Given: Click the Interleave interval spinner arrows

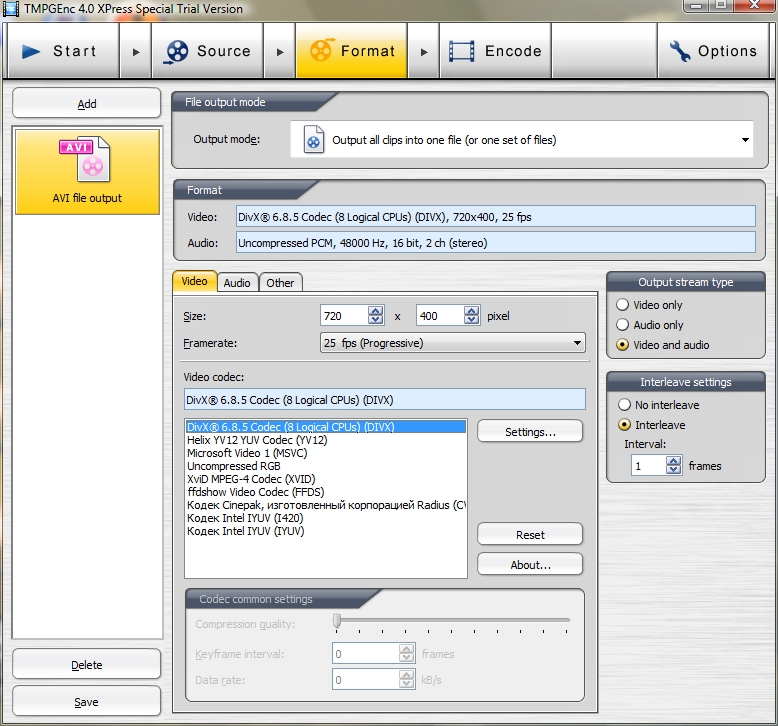Looking at the screenshot, I should pos(673,465).
